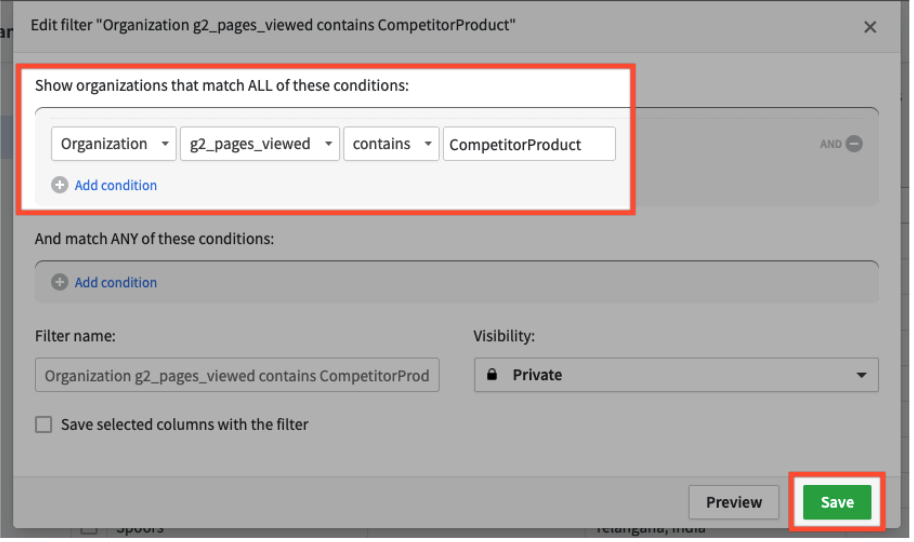914x542 pixels.
Task: Remove condition with the minus icon
Action: coord(854,144)
